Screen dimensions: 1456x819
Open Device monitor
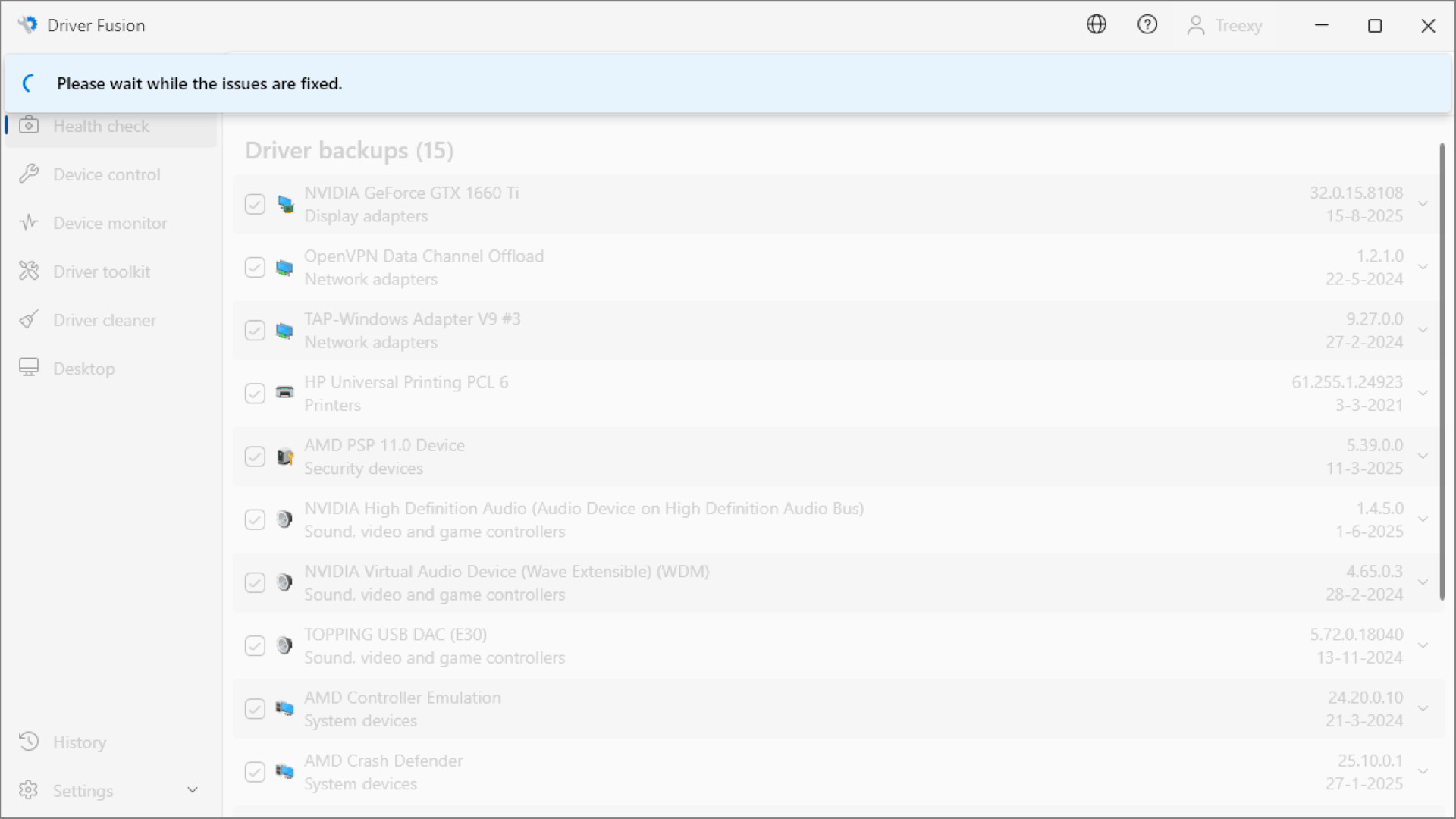pyautogui.click(x=111, y=223)
